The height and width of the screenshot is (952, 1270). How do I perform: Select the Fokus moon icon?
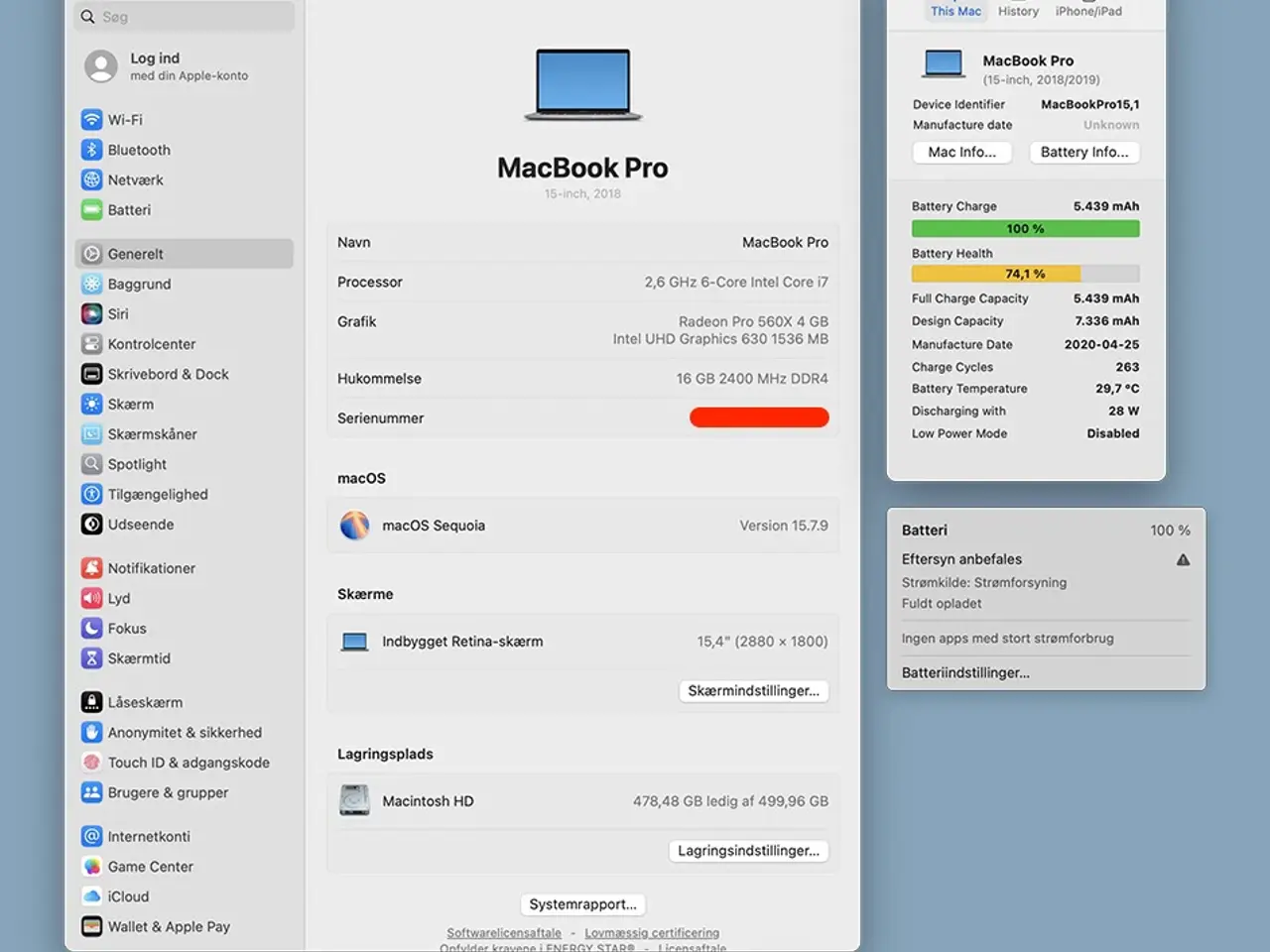[91, 628]
